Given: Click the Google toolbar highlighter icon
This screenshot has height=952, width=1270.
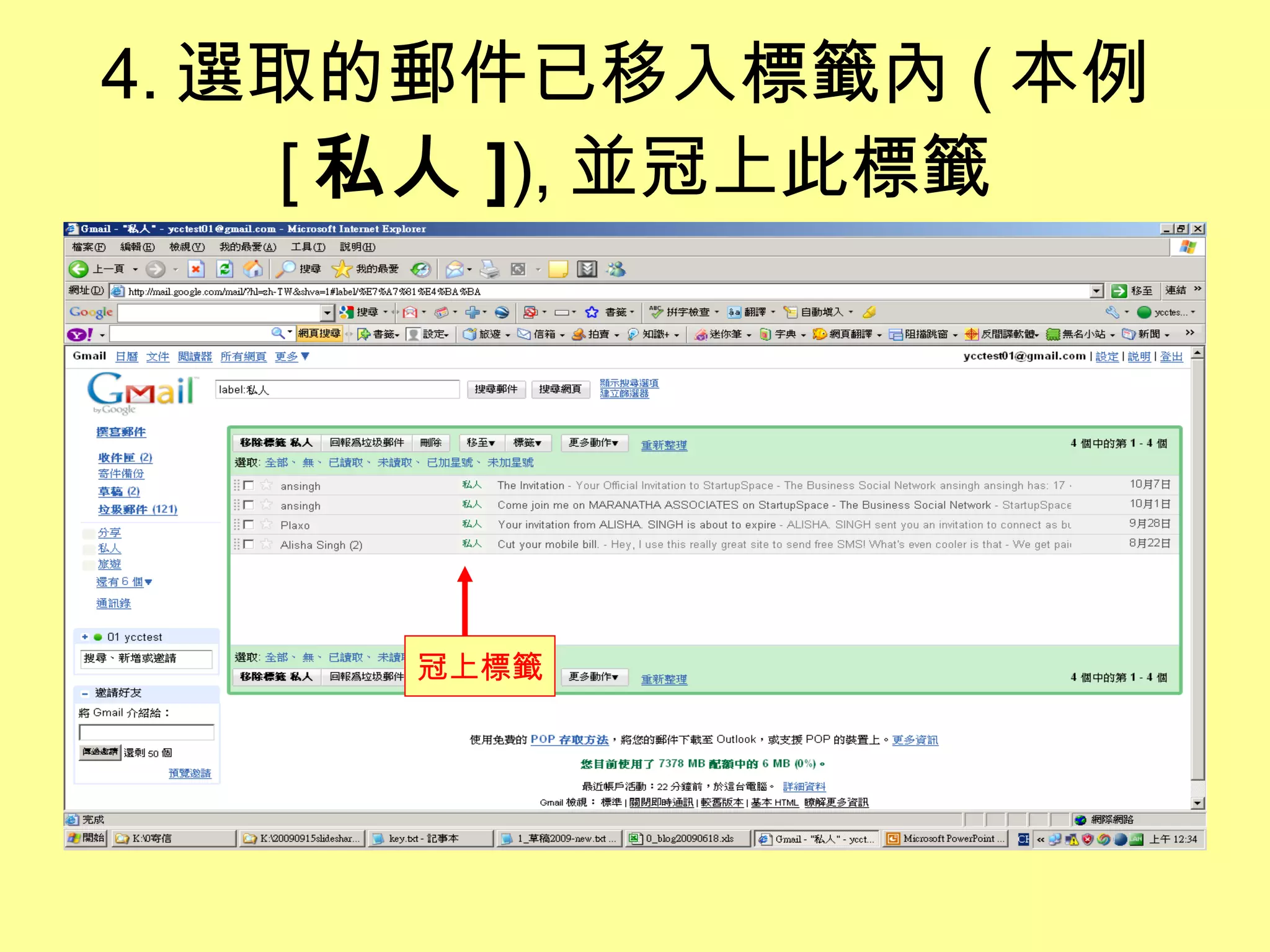Looking at the screenshot, I should (869, 312).
